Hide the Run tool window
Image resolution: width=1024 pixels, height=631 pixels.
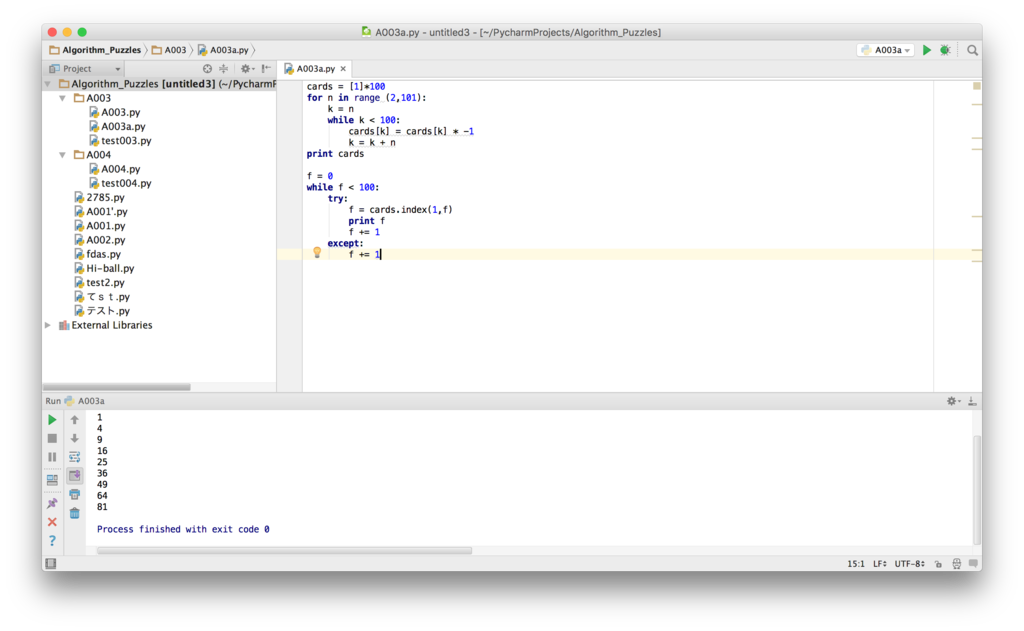pyautogui.click(x=972, y=401)
